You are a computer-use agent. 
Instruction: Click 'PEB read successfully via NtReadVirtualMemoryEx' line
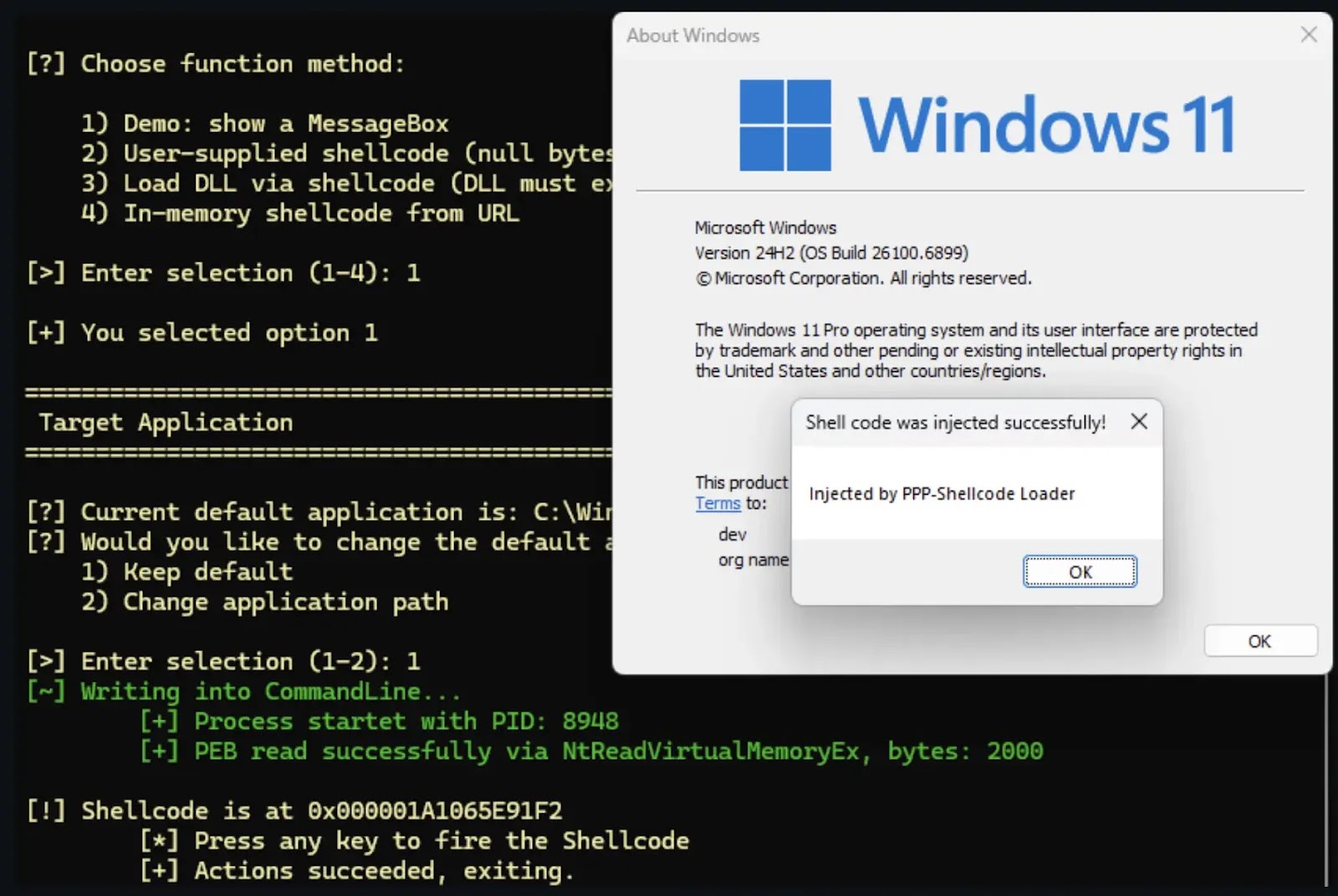(591, 751)
